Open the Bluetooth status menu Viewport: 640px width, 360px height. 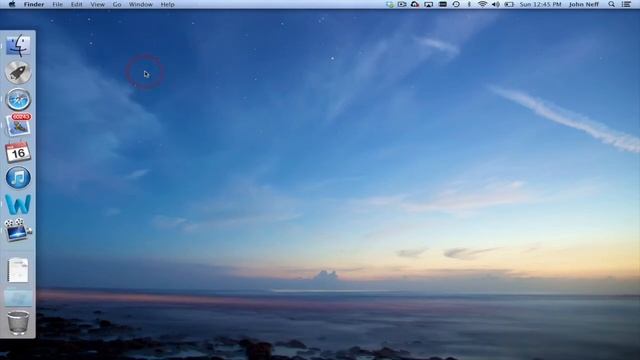469,4
